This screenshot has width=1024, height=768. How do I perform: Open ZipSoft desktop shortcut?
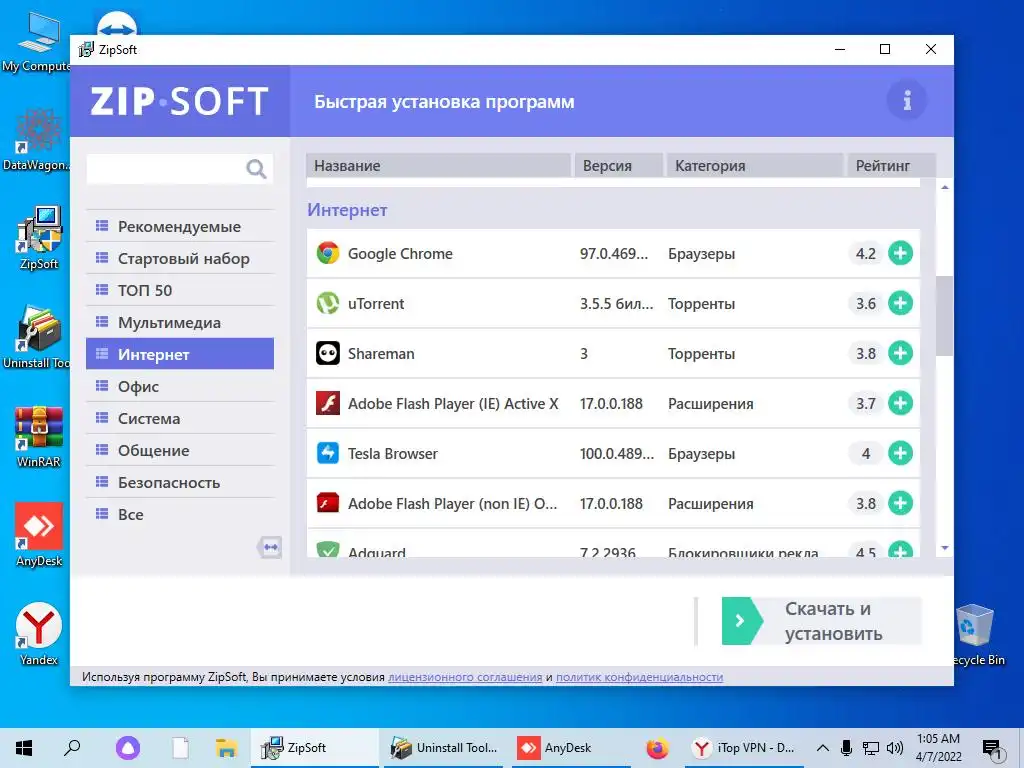click(39, 238)
